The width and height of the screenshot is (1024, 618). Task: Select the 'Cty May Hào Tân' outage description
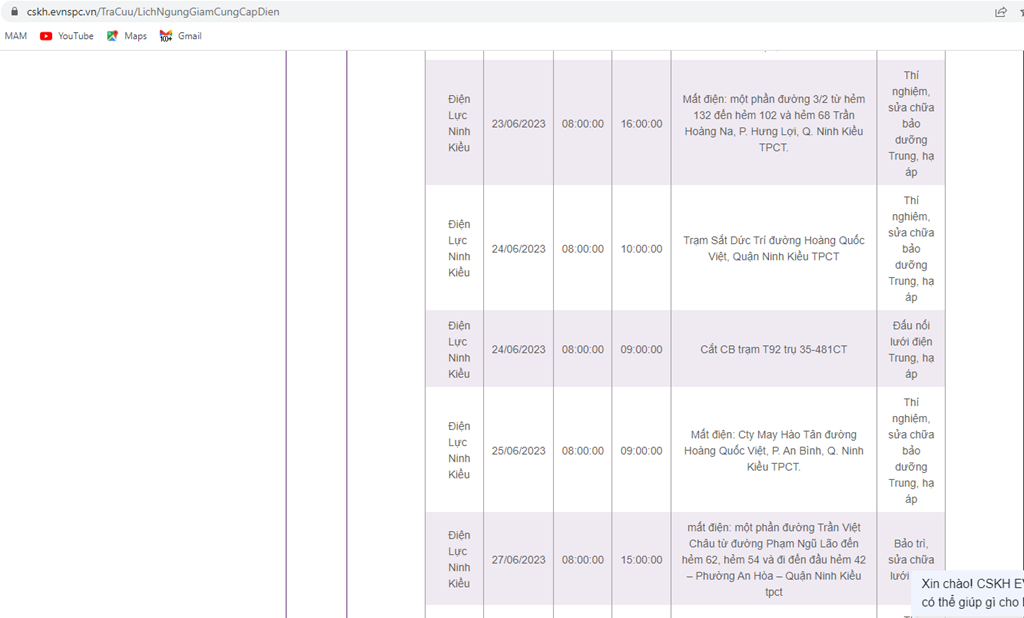pyautogui.click(x=773, y=451)
